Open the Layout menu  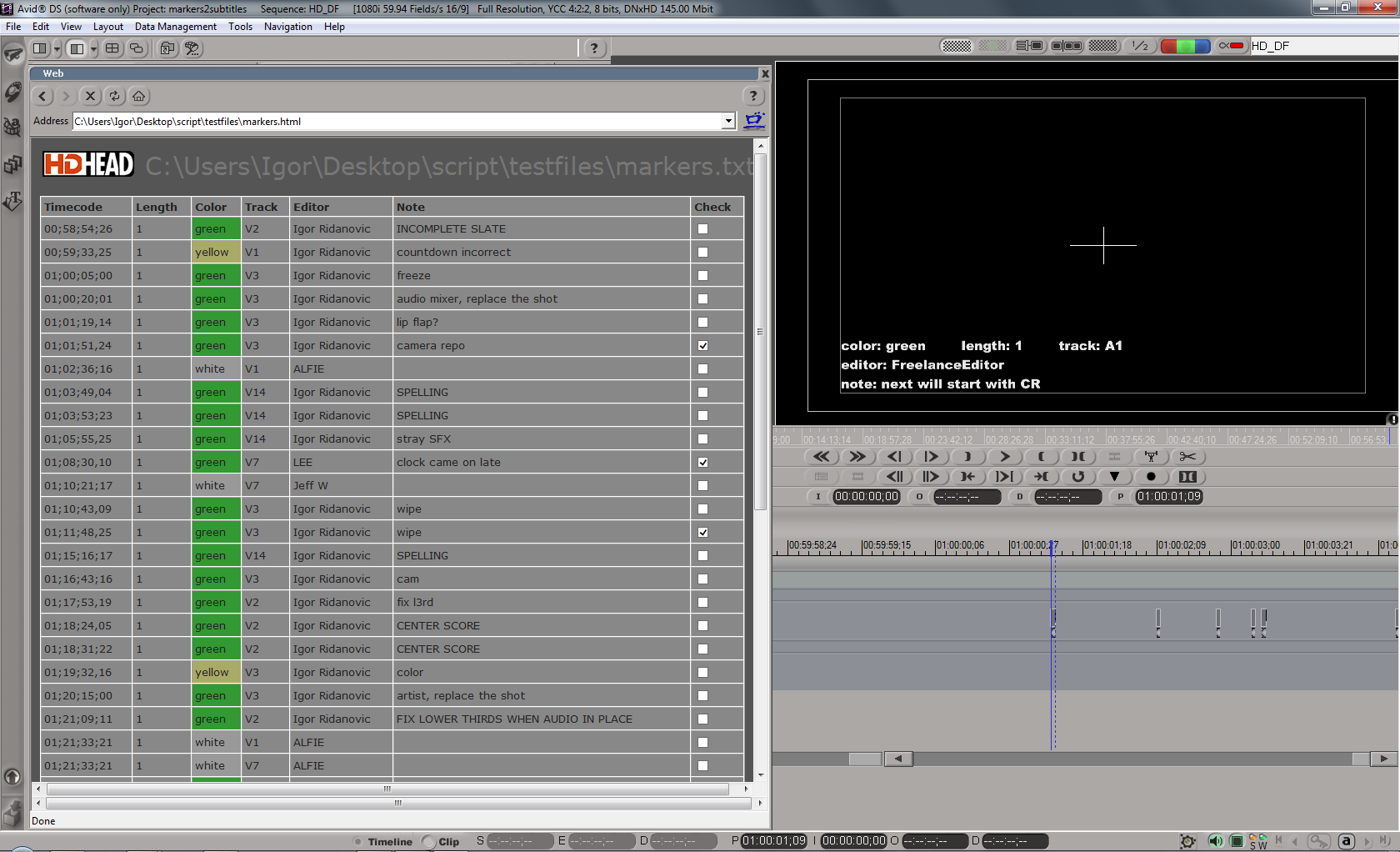click(108, 27)
